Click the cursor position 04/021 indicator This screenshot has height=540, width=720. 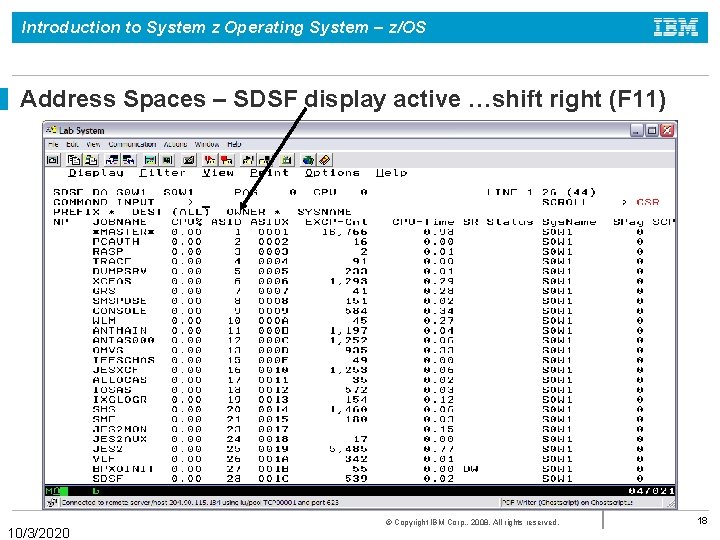coord(651,491)
